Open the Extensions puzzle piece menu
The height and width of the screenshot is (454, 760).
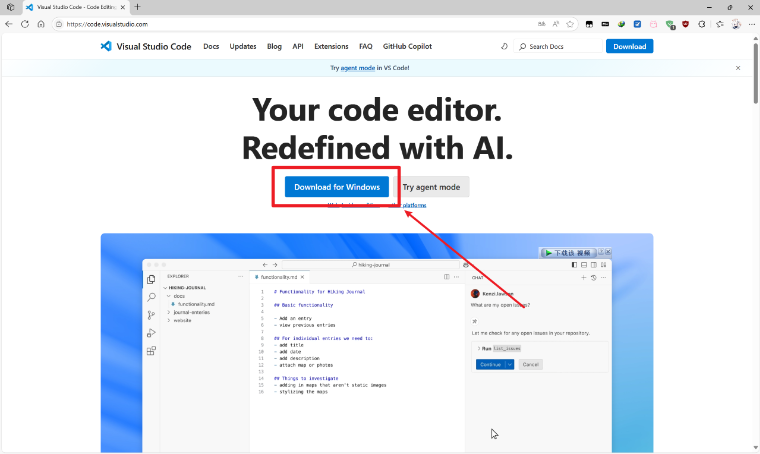click(x=701, y=24)
